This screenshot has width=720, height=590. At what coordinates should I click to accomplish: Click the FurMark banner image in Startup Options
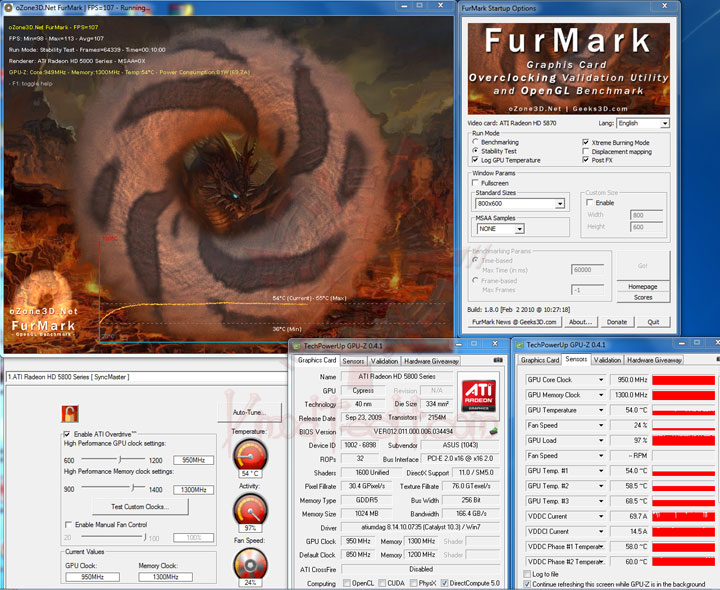pyautogui.click(x=568, y=69)
